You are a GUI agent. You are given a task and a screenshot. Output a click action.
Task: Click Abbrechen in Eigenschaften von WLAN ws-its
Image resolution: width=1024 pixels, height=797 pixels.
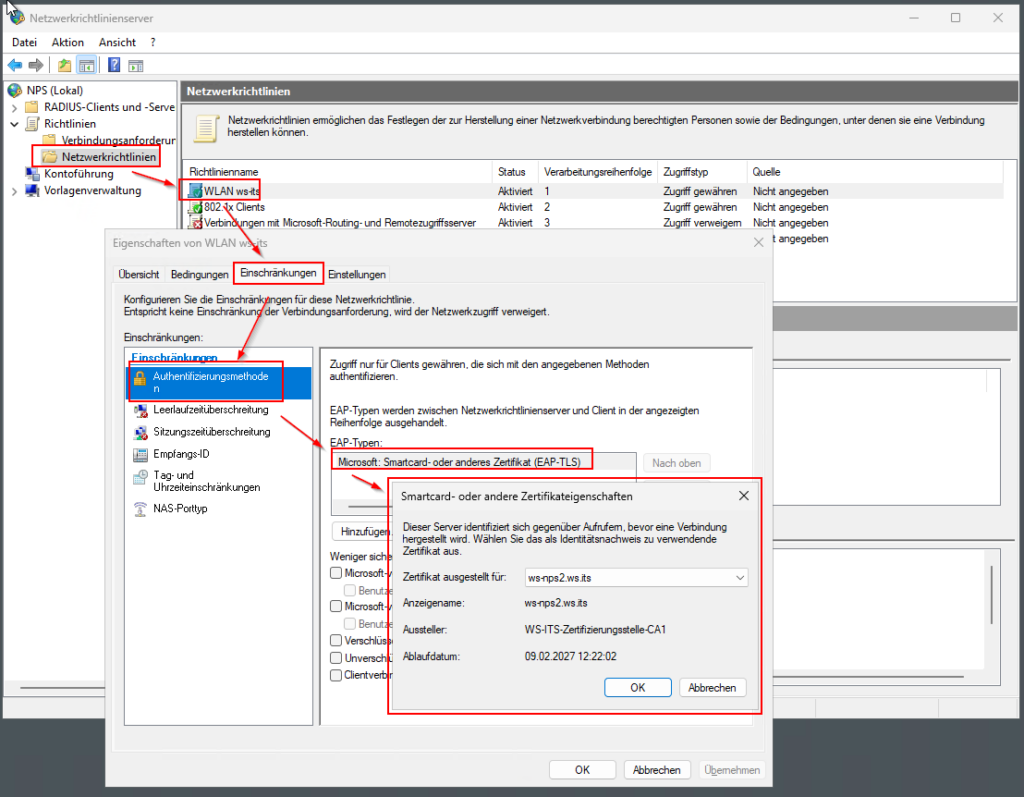click(x=656, y=770)
